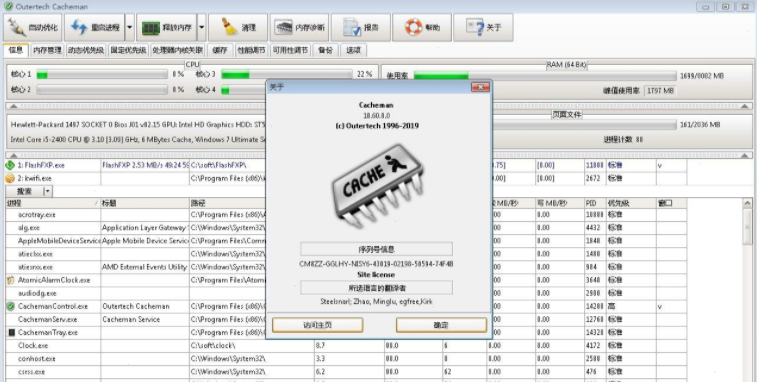Collapse the CPU and RAM panel divider arrow
757x382 pixels.
click(x=14, y=106)
